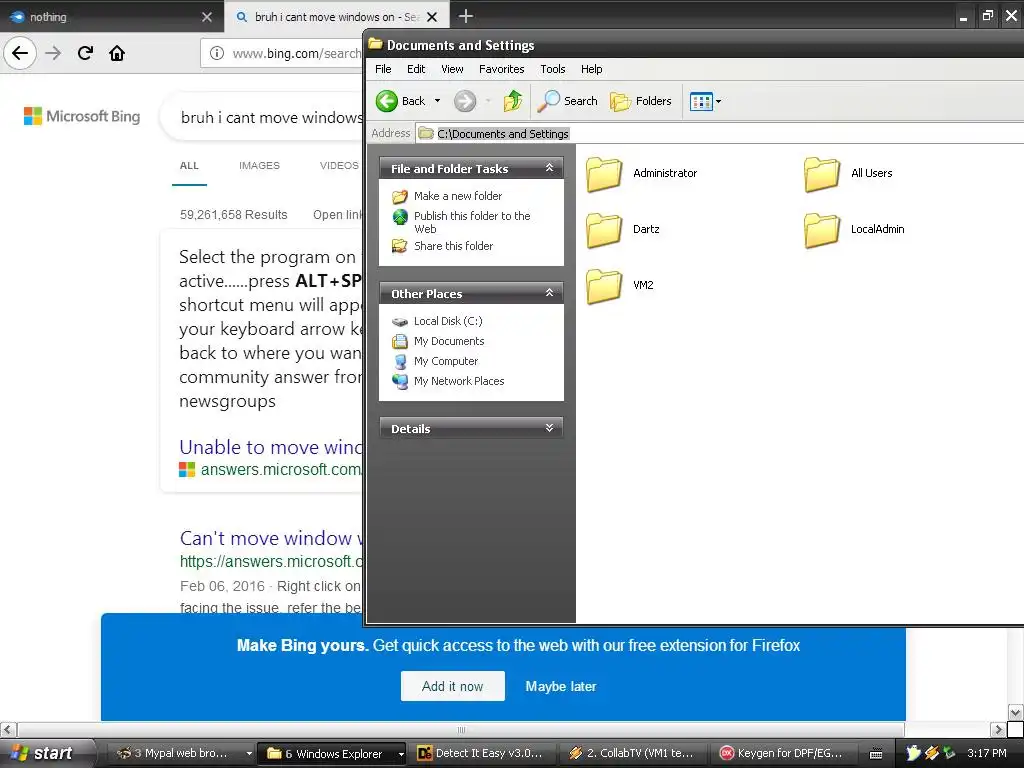Switch to CollabTV taskbar item
The width and height of the screenshot is (1024, 768).
point(634,754)
